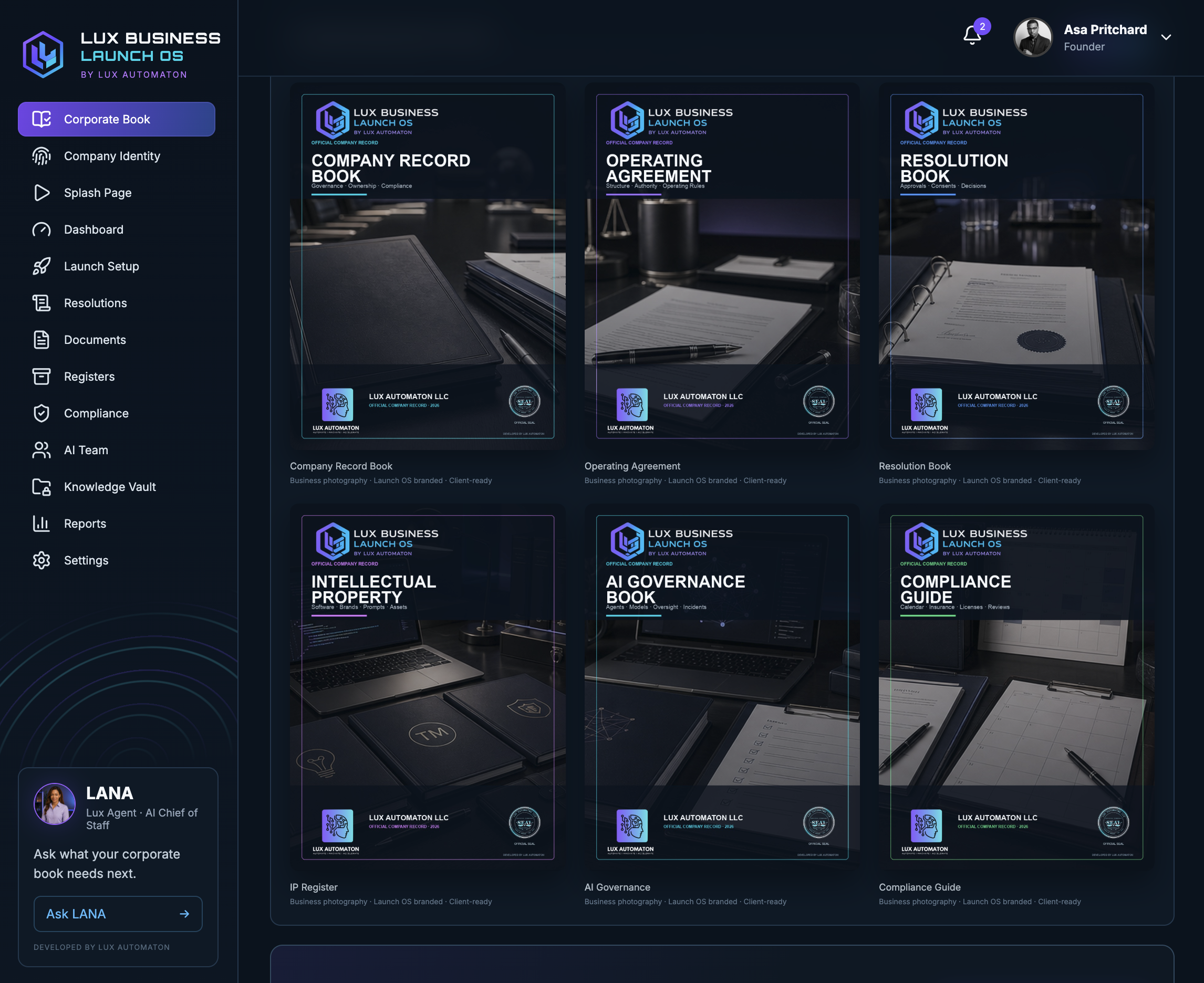Image resolution: width=1204 pixels, height=983 pixels.
Task: Click the Documents file icon
Action: pos(41,340)
